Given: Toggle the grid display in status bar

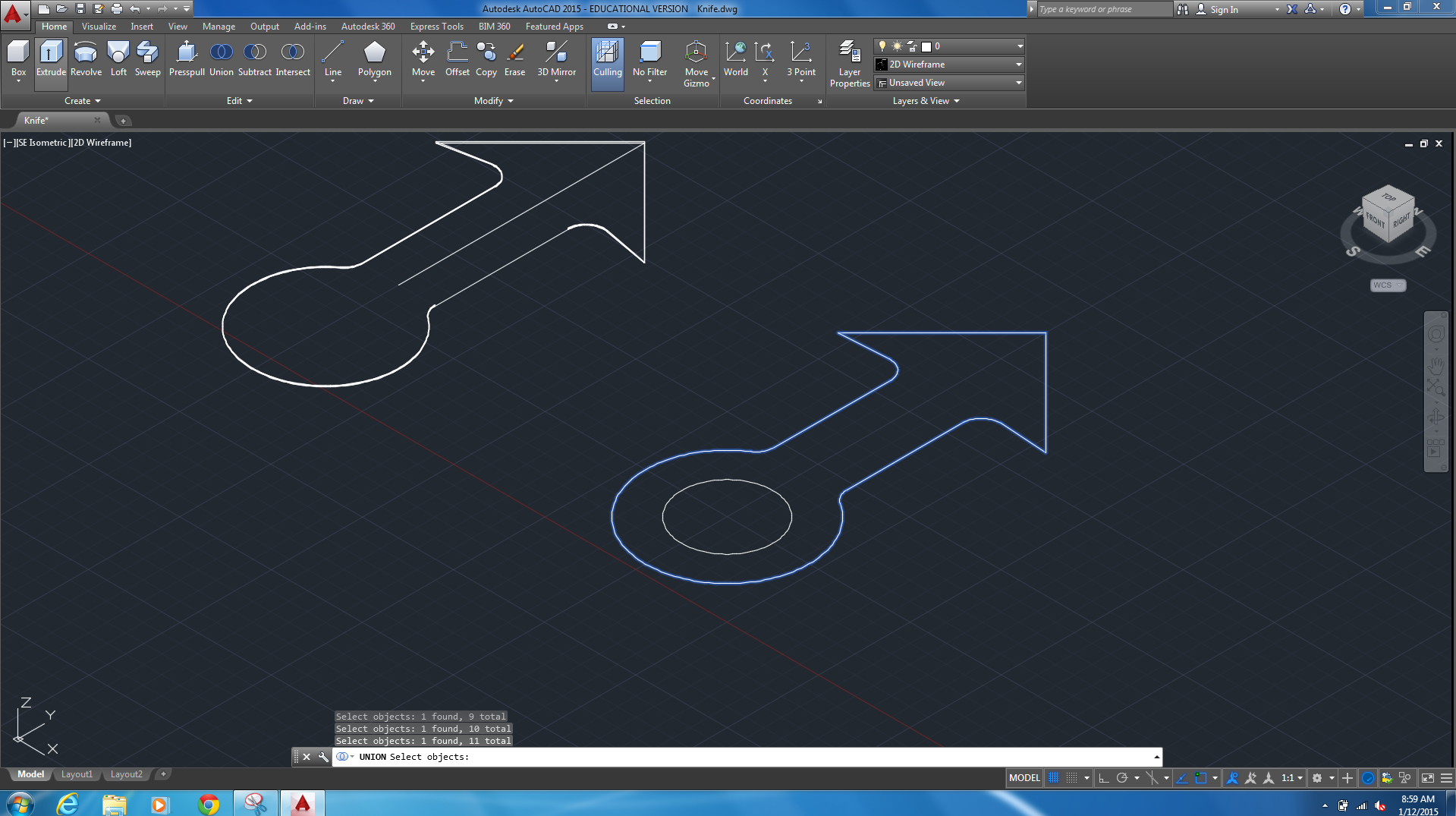Looking at the screenshot, I should click(1054, 777).
